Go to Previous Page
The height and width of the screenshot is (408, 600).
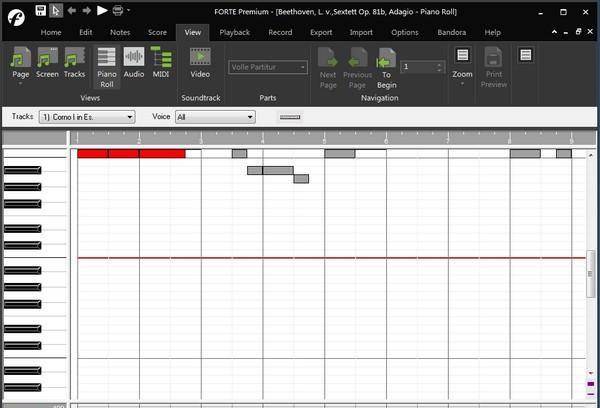tap(357, 68)
